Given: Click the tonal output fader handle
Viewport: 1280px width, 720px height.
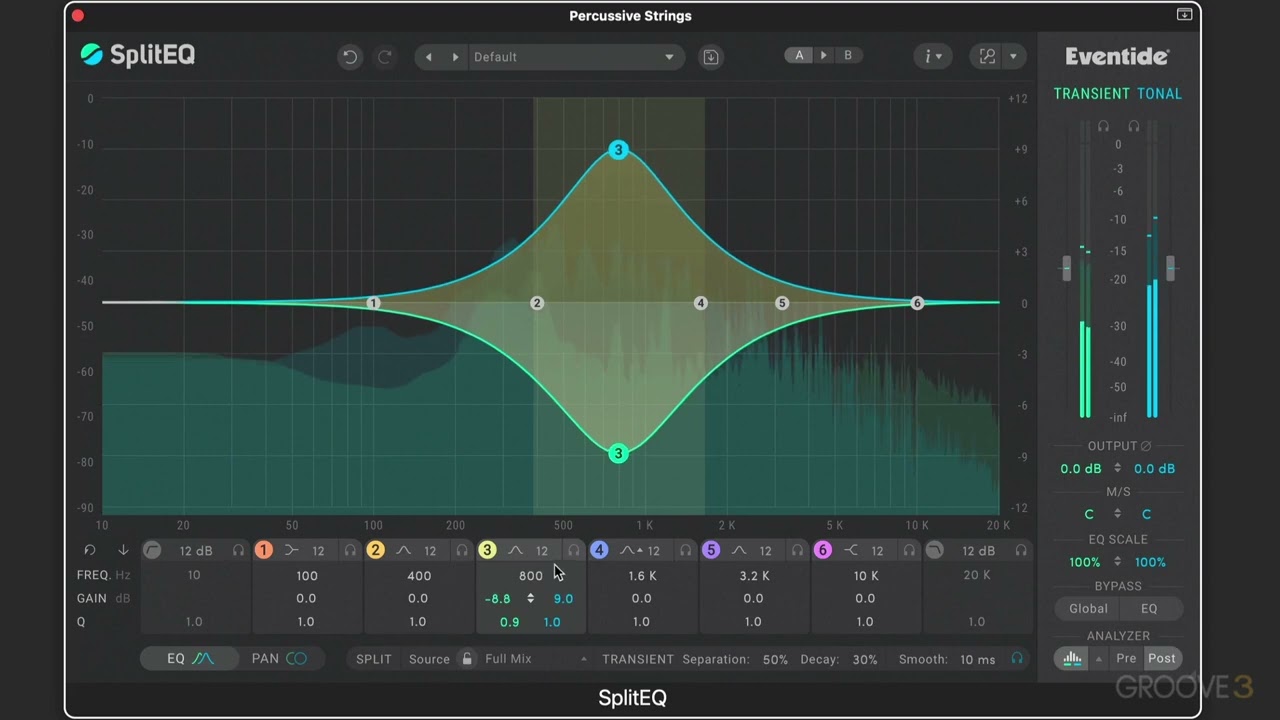Looking at the screenshot, I should [1170, 267].
